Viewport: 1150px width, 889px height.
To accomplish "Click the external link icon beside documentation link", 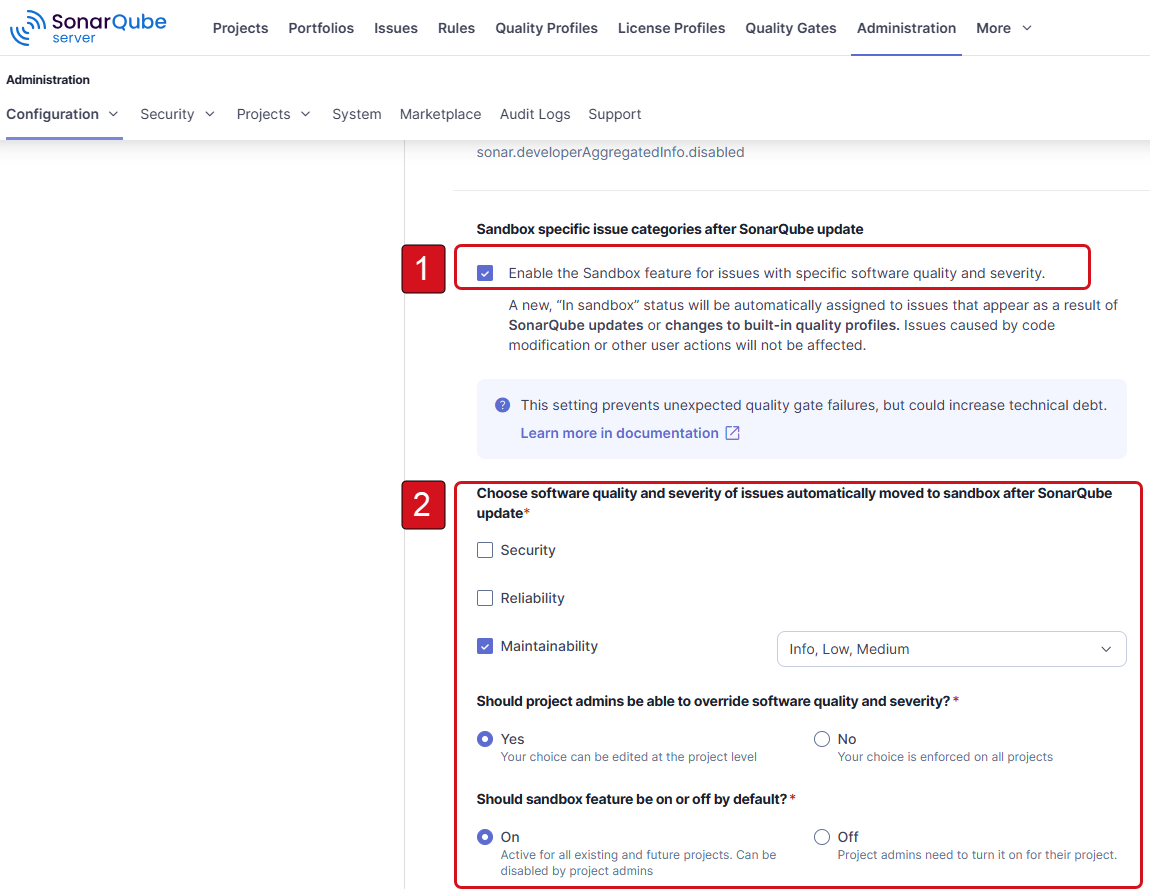I will click(733, 432).
